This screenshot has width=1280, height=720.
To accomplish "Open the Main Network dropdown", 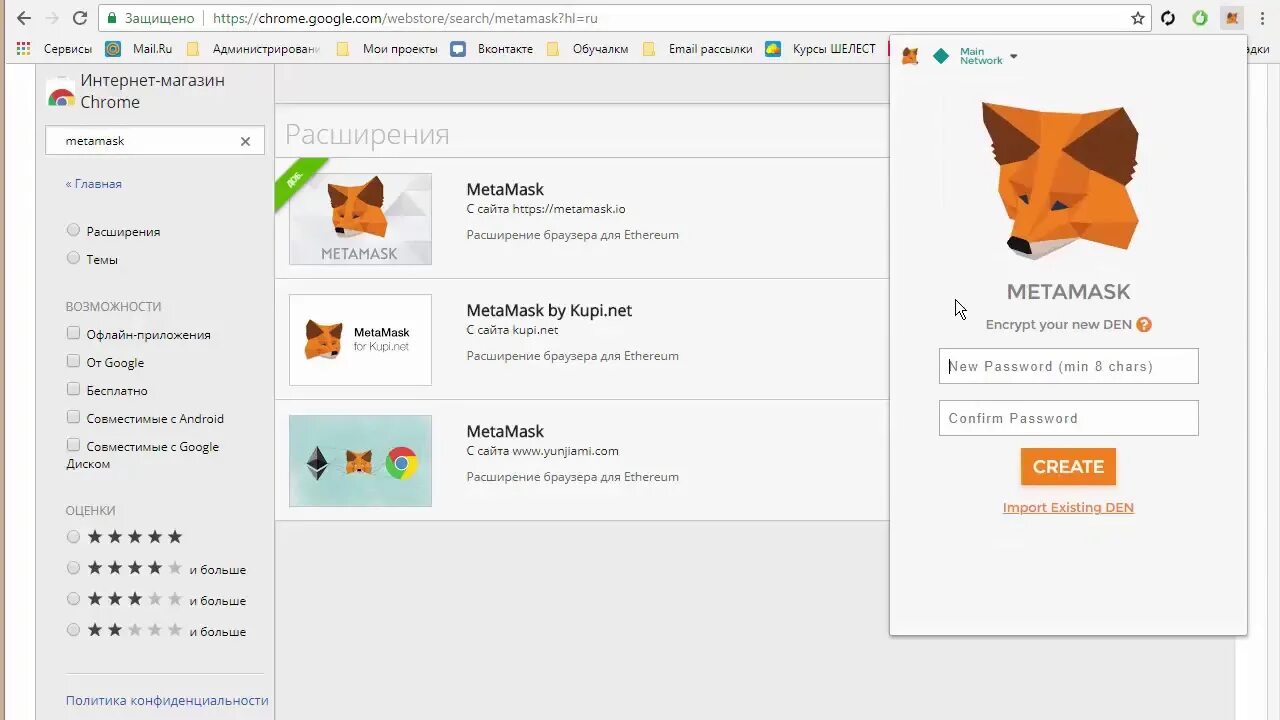I will click(988, 57).
